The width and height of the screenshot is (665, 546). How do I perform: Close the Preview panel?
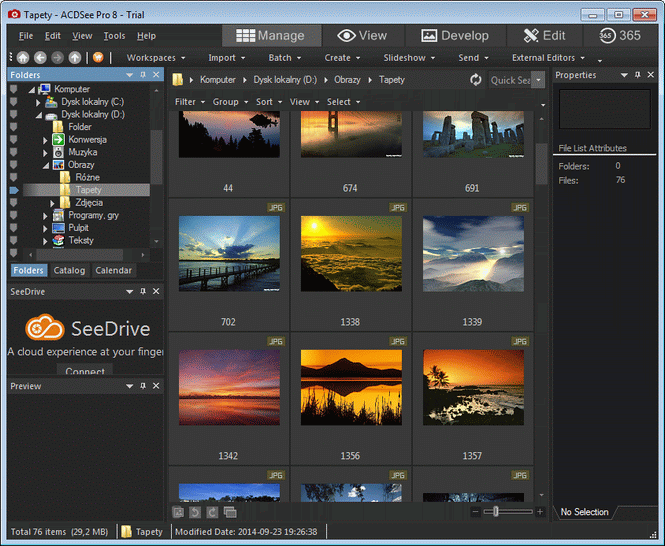[156, 386]
